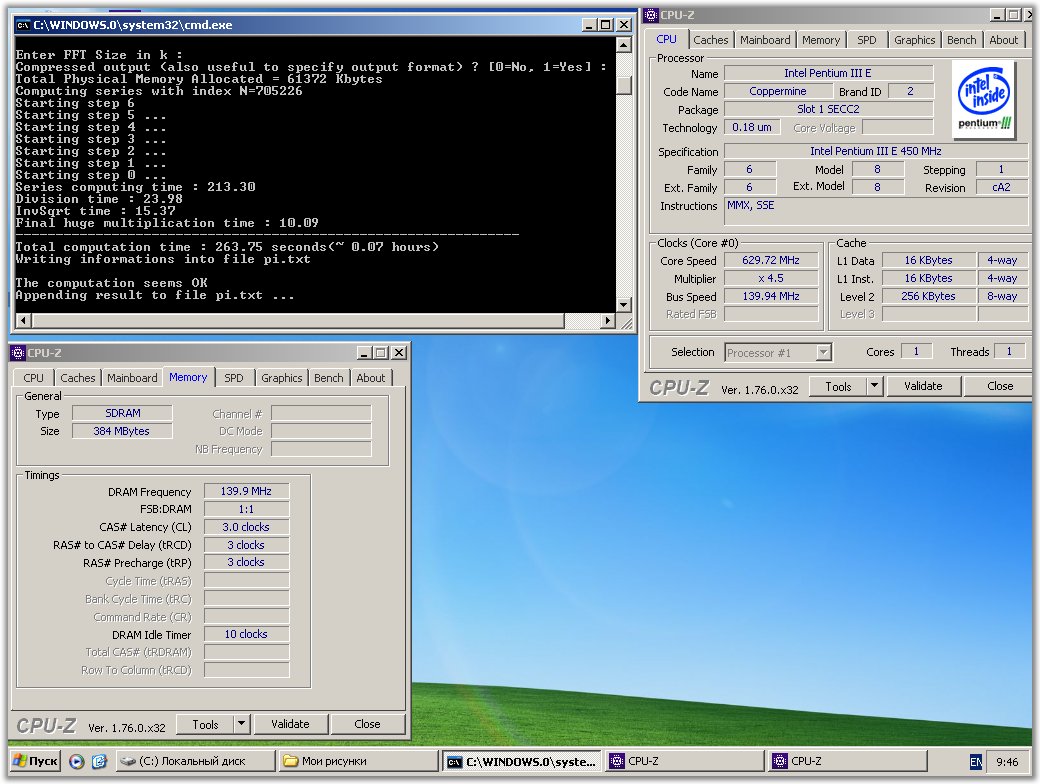
Task: Click the Level 2 cache value 256 KBytes
Action: click(x=929, y=296)
